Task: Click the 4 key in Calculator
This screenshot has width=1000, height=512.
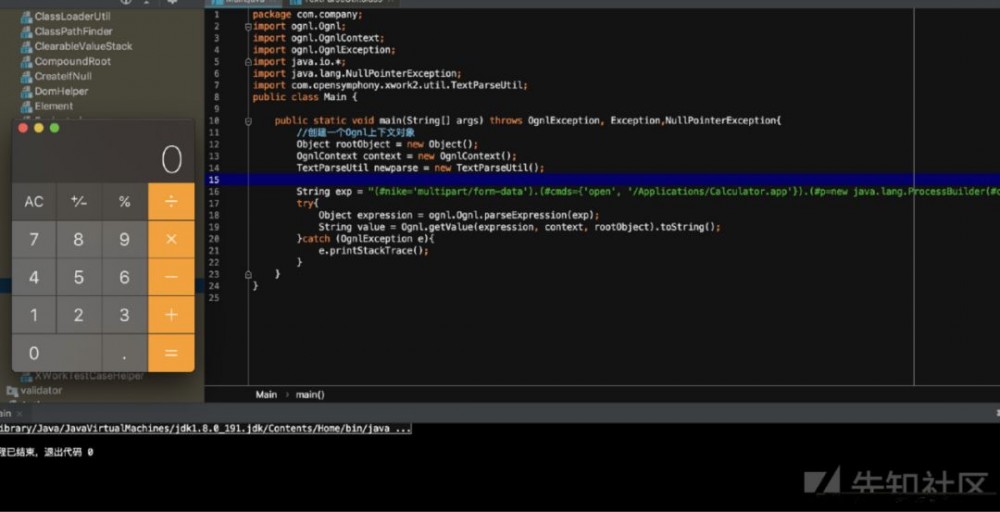Action: coord(34,277)
